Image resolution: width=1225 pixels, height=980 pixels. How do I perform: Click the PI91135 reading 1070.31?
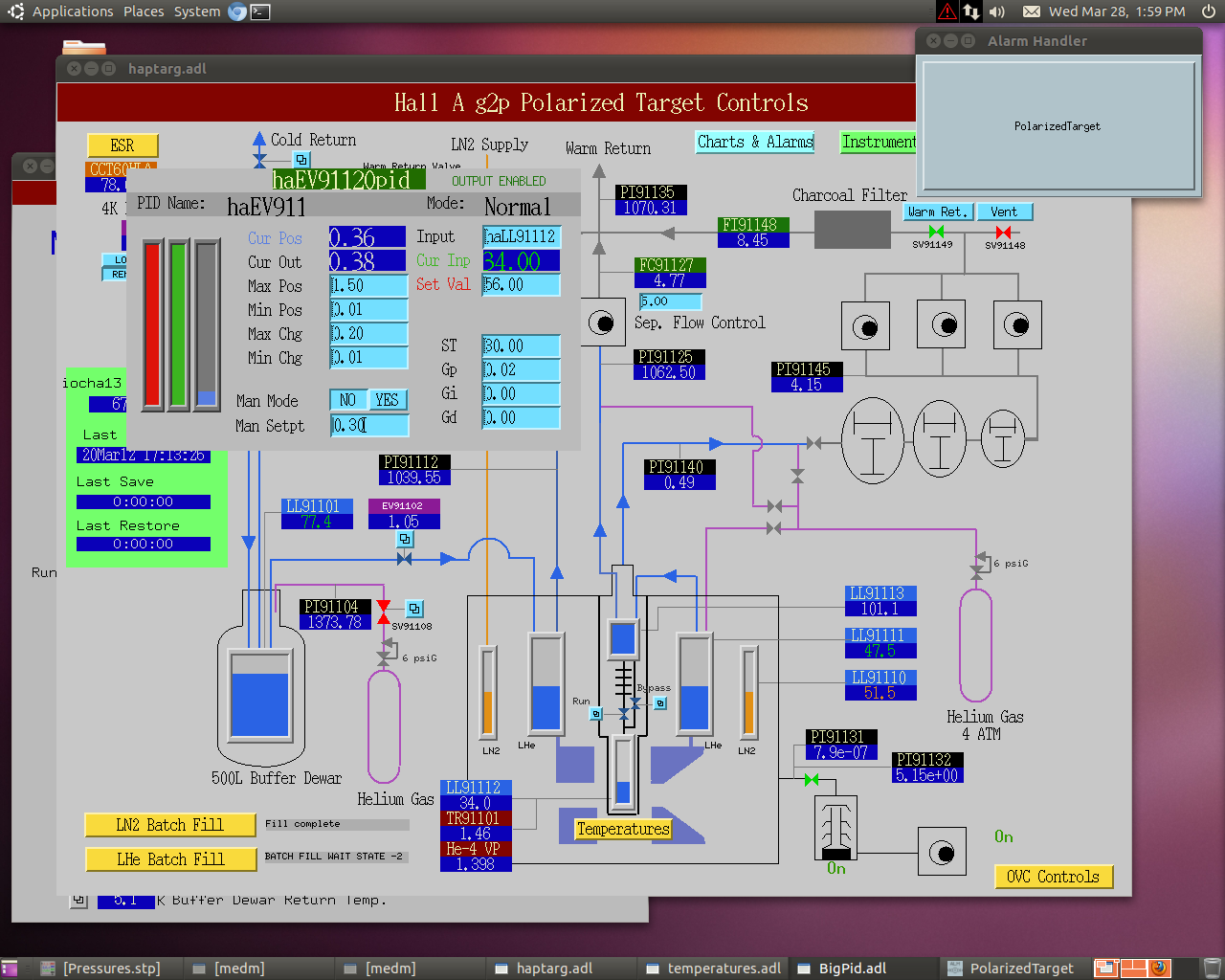pos(651,208)
